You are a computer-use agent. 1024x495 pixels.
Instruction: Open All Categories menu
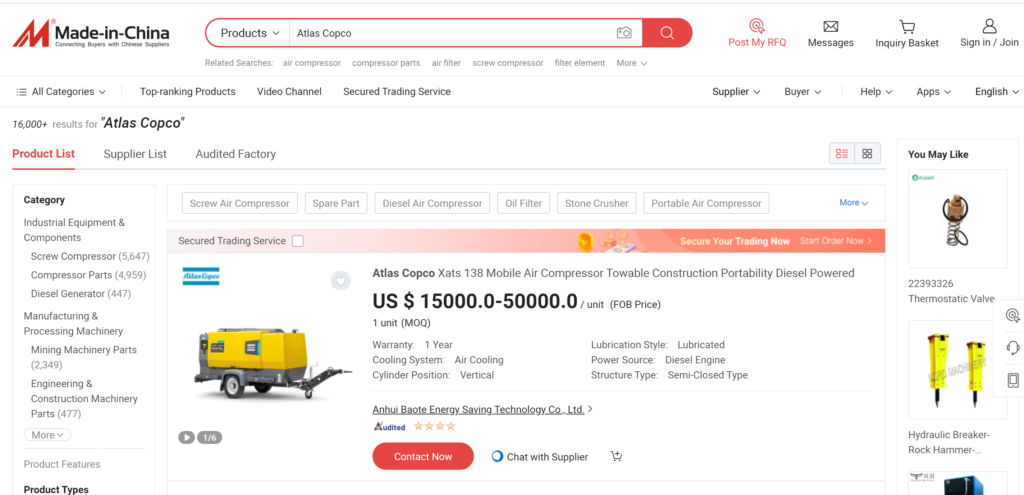point(61,92)
